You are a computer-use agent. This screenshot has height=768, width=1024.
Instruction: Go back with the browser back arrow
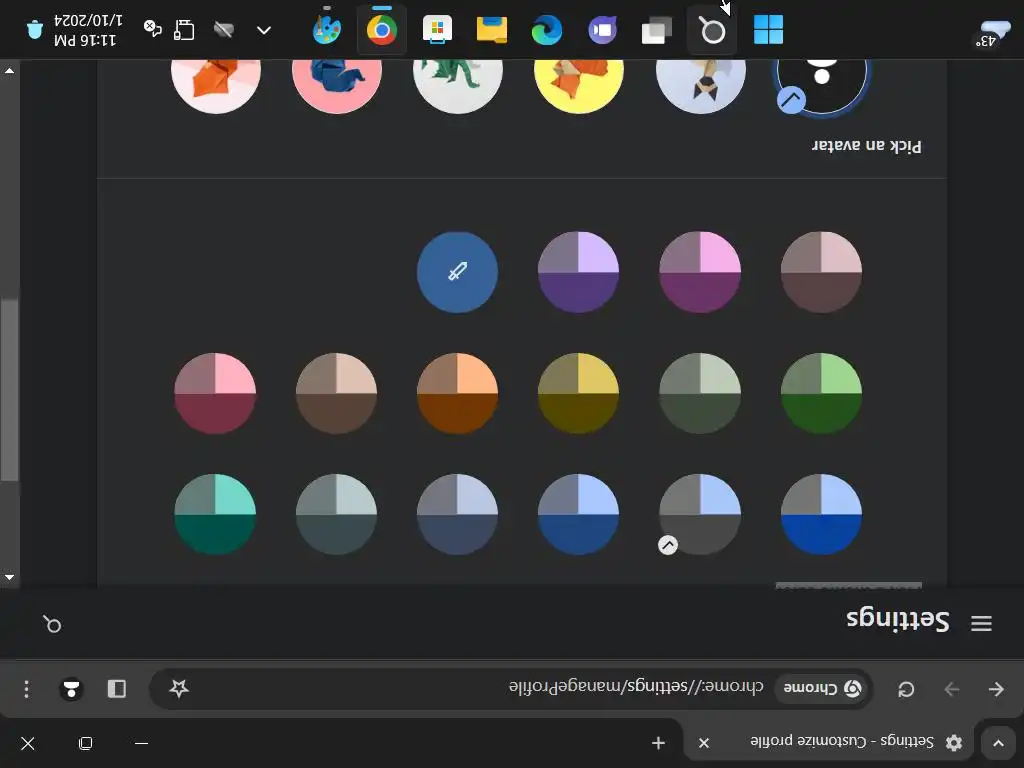tap(996, 689)
